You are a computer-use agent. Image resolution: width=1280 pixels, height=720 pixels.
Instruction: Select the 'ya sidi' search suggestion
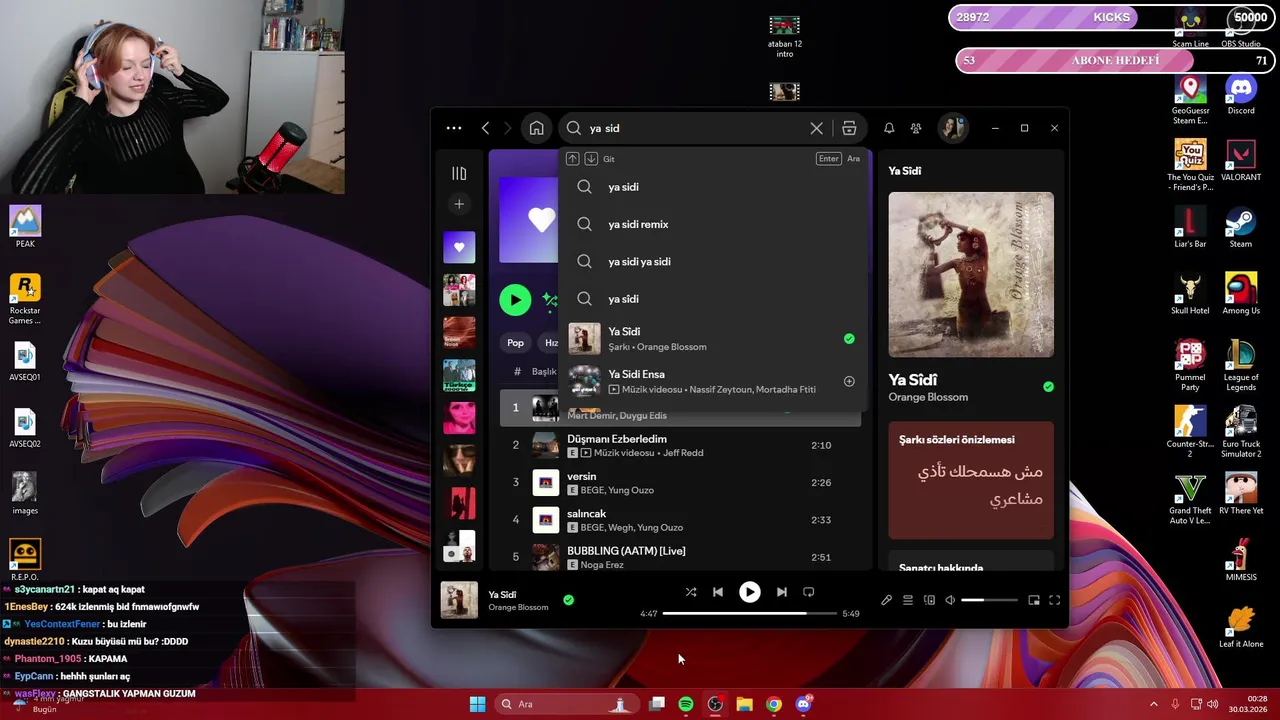point(715,187)
